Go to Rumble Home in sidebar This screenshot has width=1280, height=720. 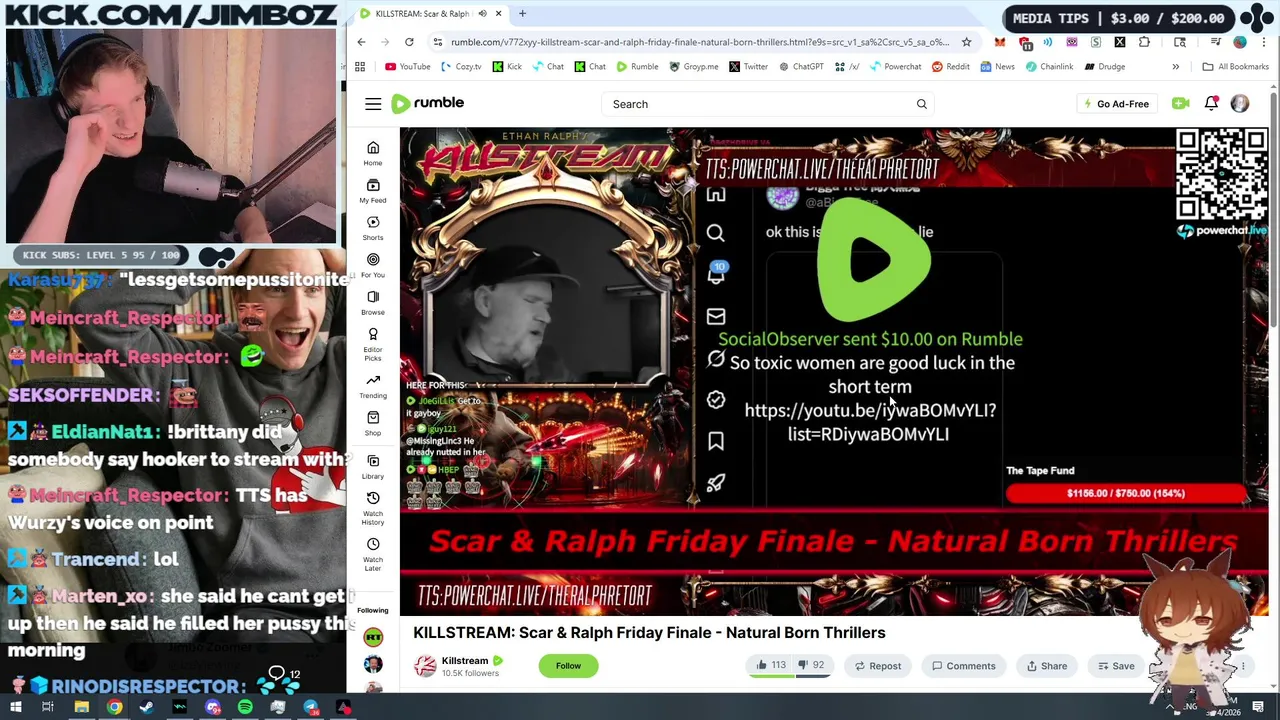click(x=373, y=153)
